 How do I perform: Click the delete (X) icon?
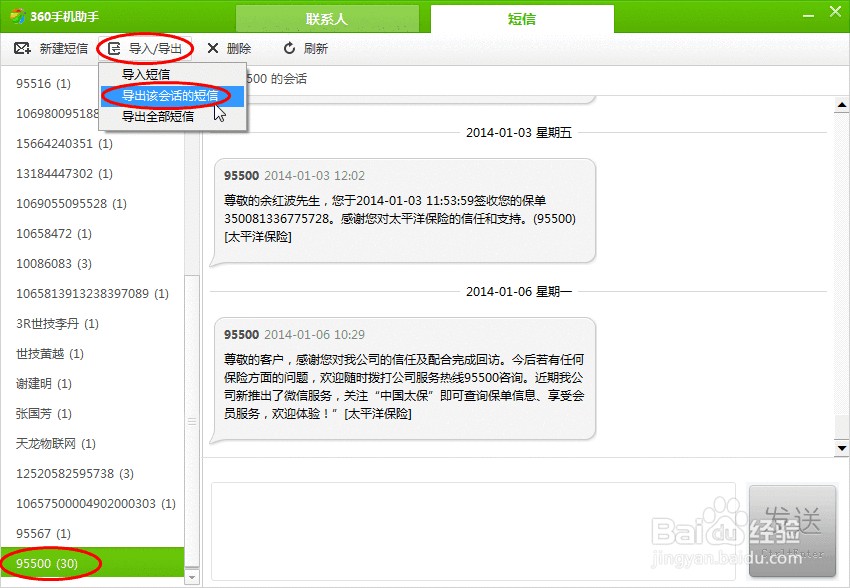pos(213,47)
